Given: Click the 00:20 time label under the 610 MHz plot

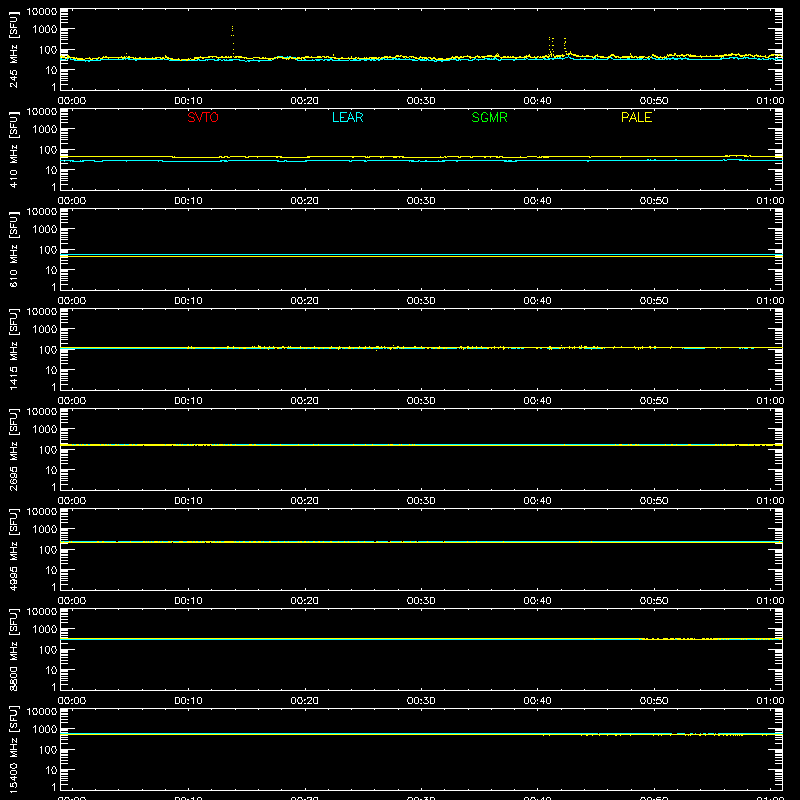Looking at the screenshot, I should 305,301.
